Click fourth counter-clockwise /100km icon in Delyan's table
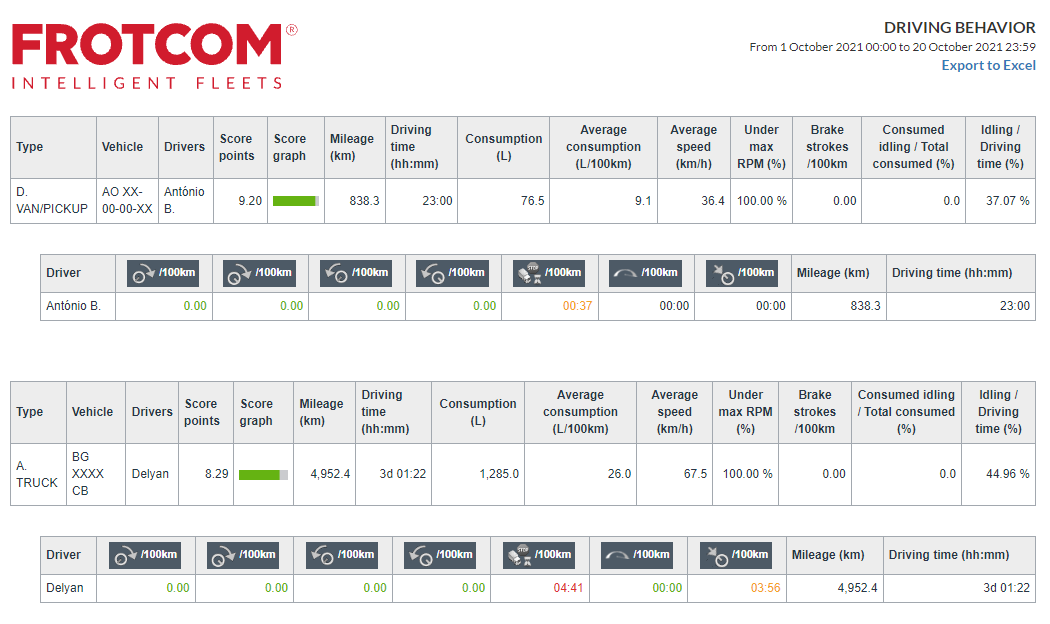Viewport: 1050px width, 624px height. [x=441, y=555]
